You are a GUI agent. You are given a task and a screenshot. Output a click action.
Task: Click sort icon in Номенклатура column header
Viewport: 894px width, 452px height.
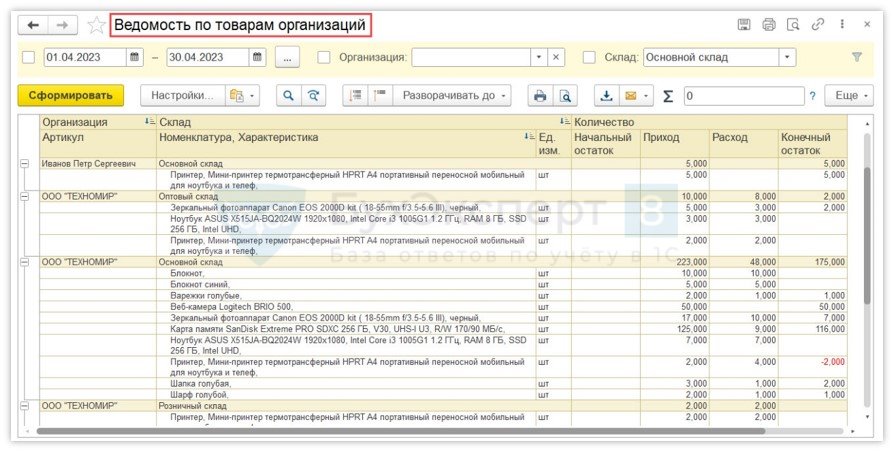click(x=529, y=137)
